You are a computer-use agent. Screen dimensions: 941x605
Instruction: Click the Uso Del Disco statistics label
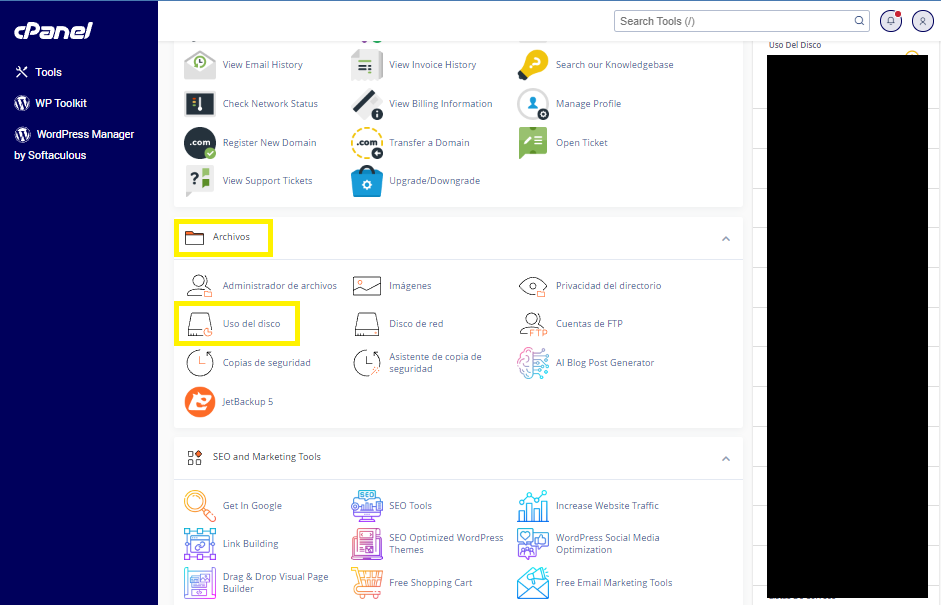pyautogui.click(x=795, y=45)
